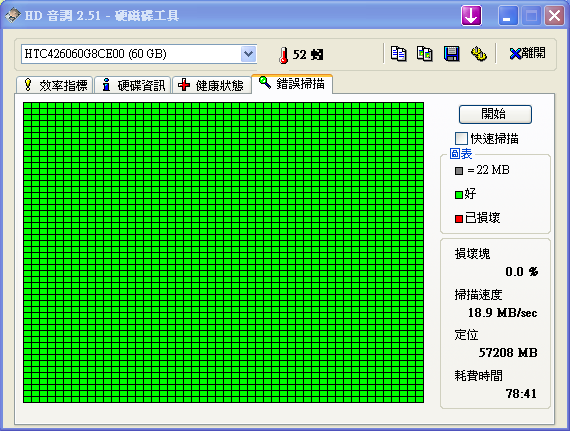Click the copy screenshot toolbar icon

425,54
